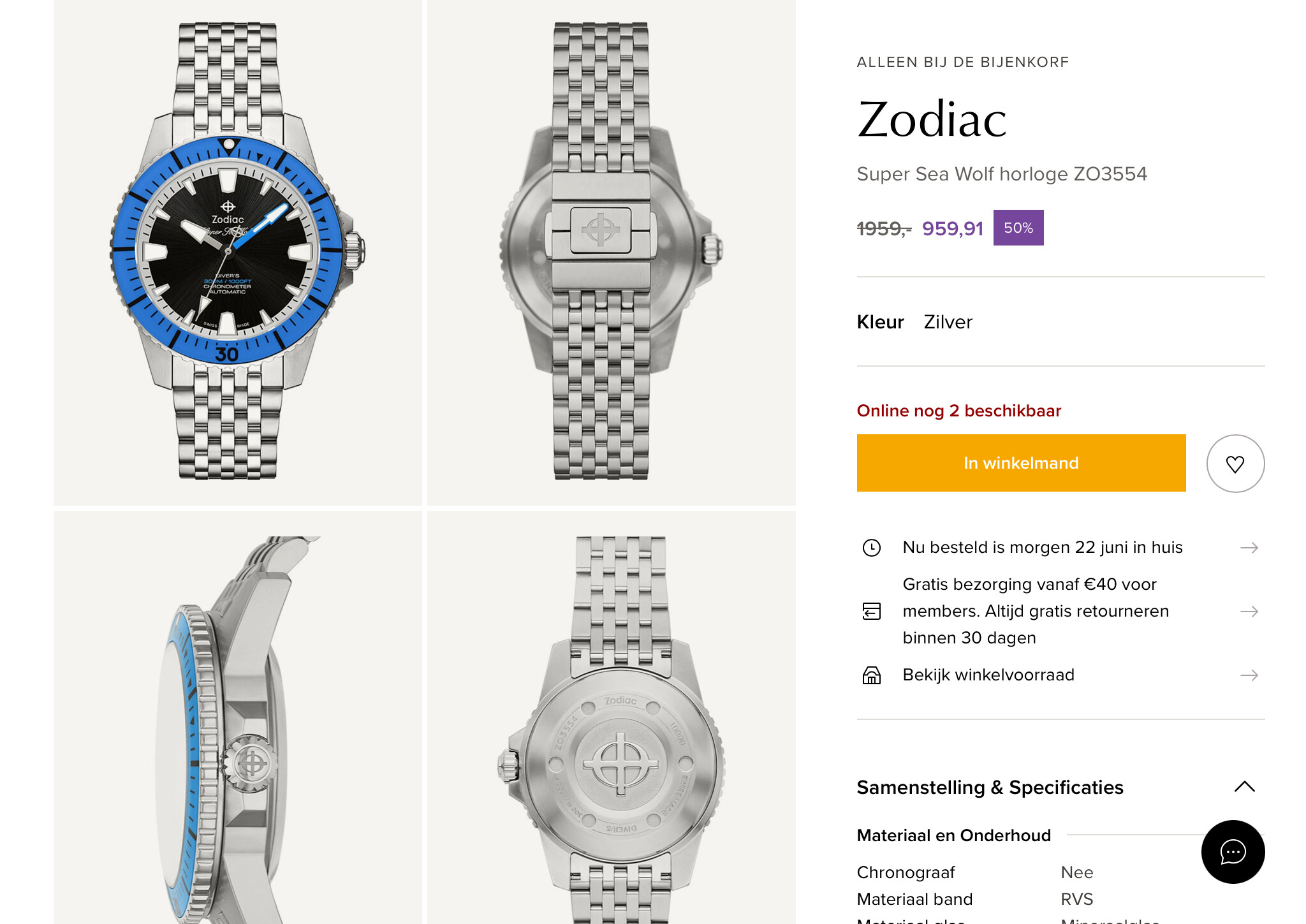Click the arrow beside next-day delivery info

1249,548
